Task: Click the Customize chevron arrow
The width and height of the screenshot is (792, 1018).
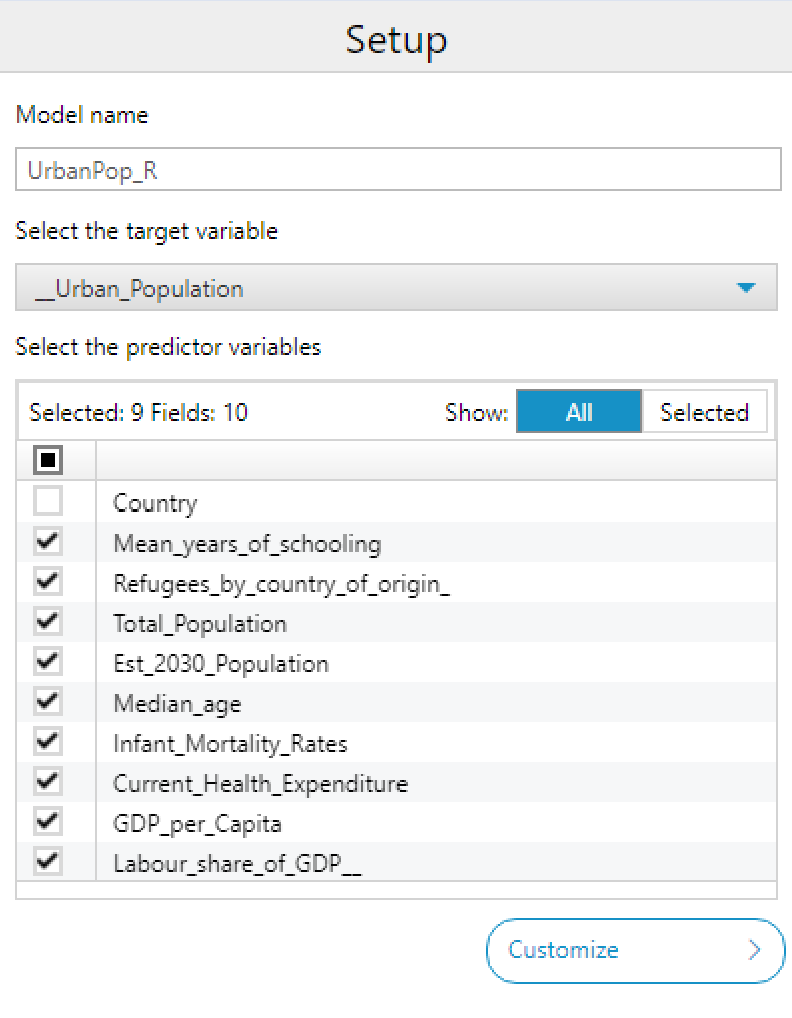Action: tap(755, 950)
